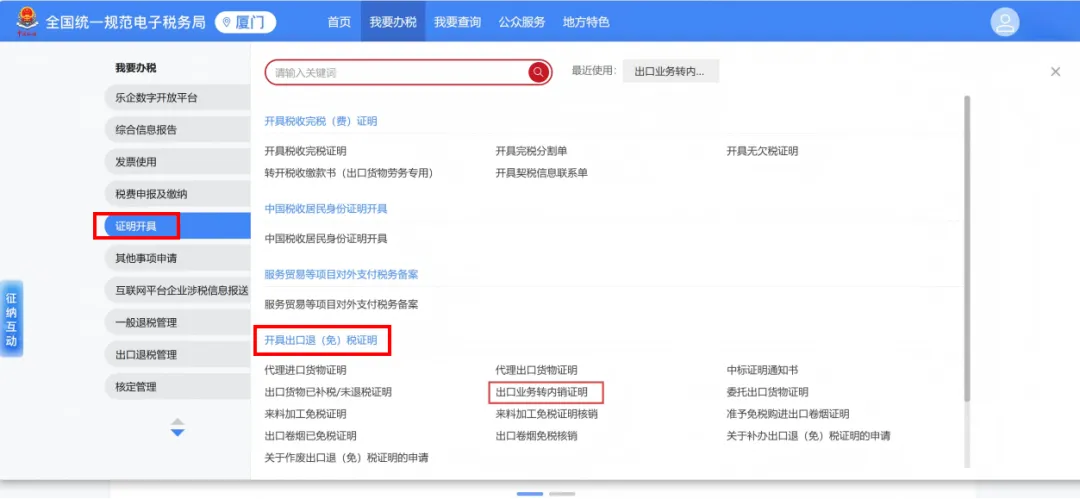Open 开具完税分割单 link
The width and height of the screenshot is (1080, 499).
[531, 151]
